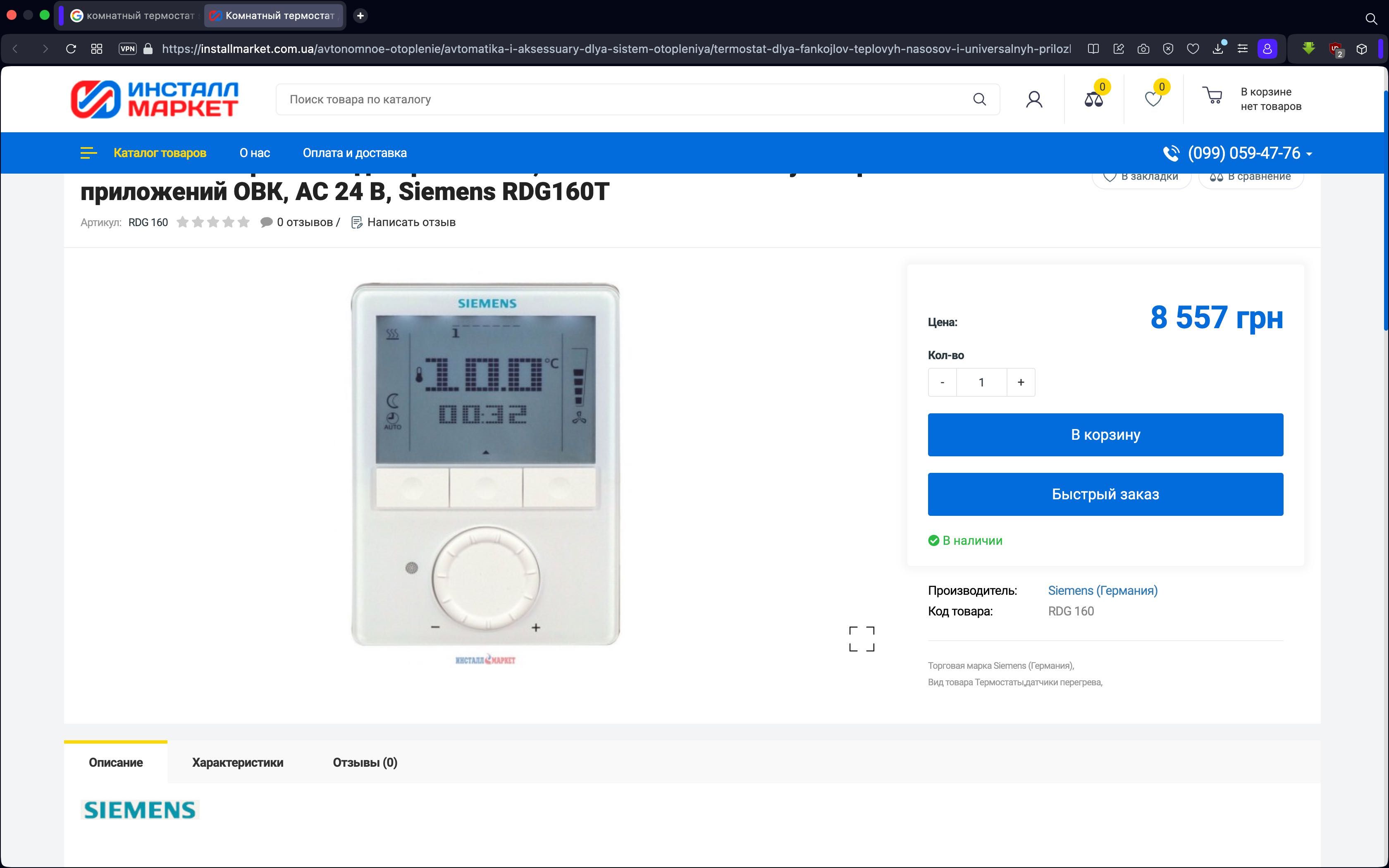Click the search magnifier icon in catalog search
Image resolution: width=1389 pixels, height=868 pixels.
[979, 99]
